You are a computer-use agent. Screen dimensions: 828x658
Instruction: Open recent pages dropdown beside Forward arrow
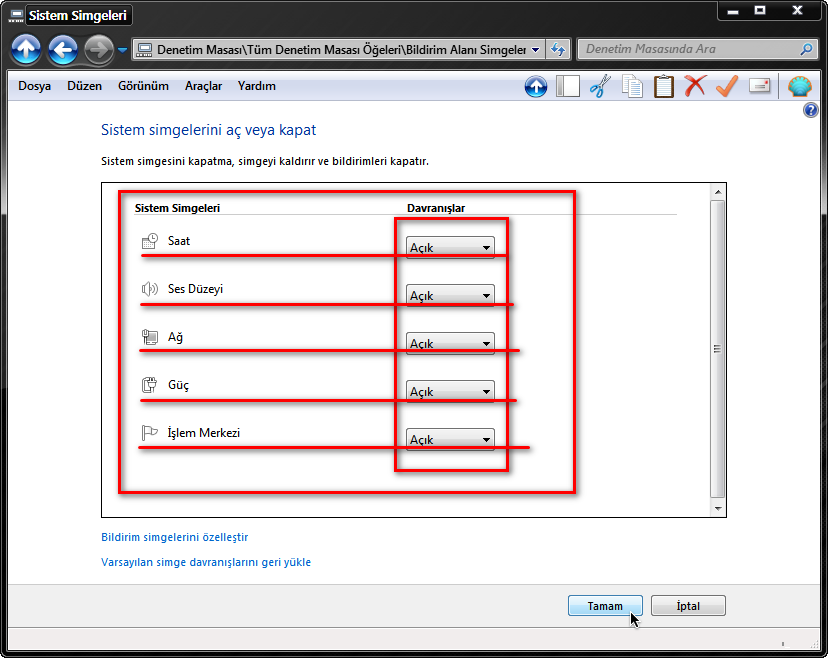[x=123, y=50]
